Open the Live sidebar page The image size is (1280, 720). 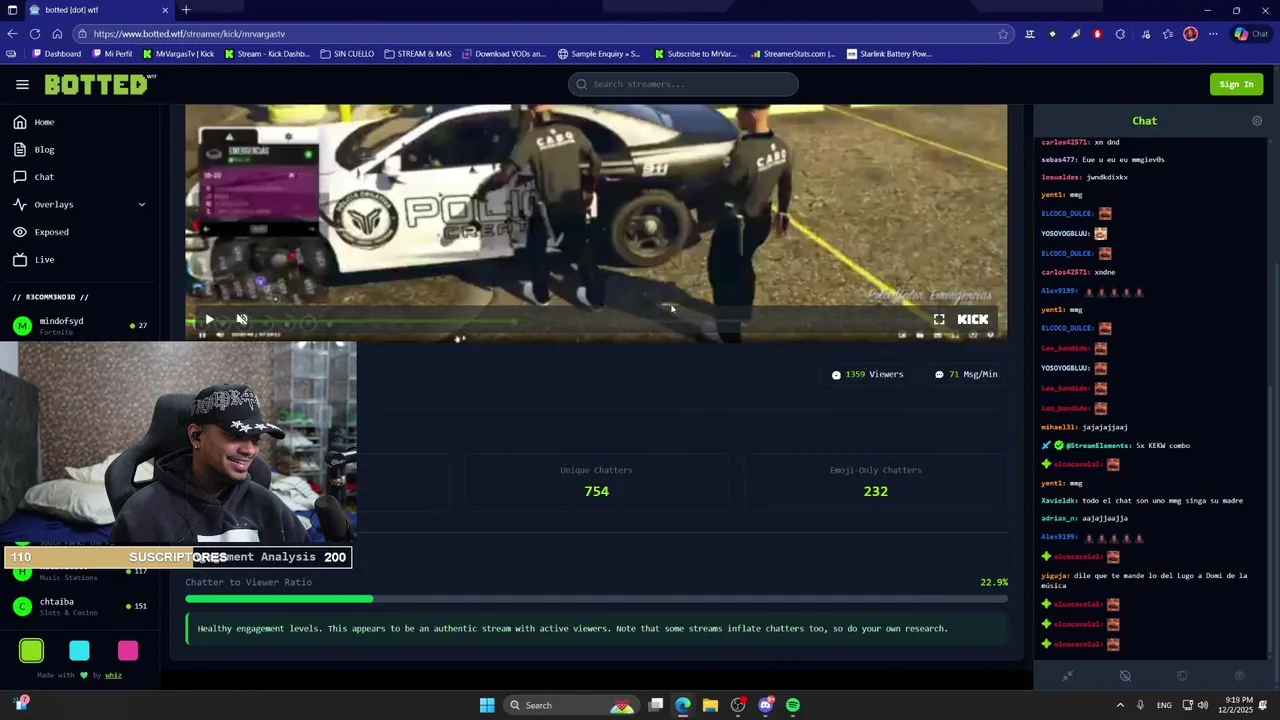click(x=80, y=260)
